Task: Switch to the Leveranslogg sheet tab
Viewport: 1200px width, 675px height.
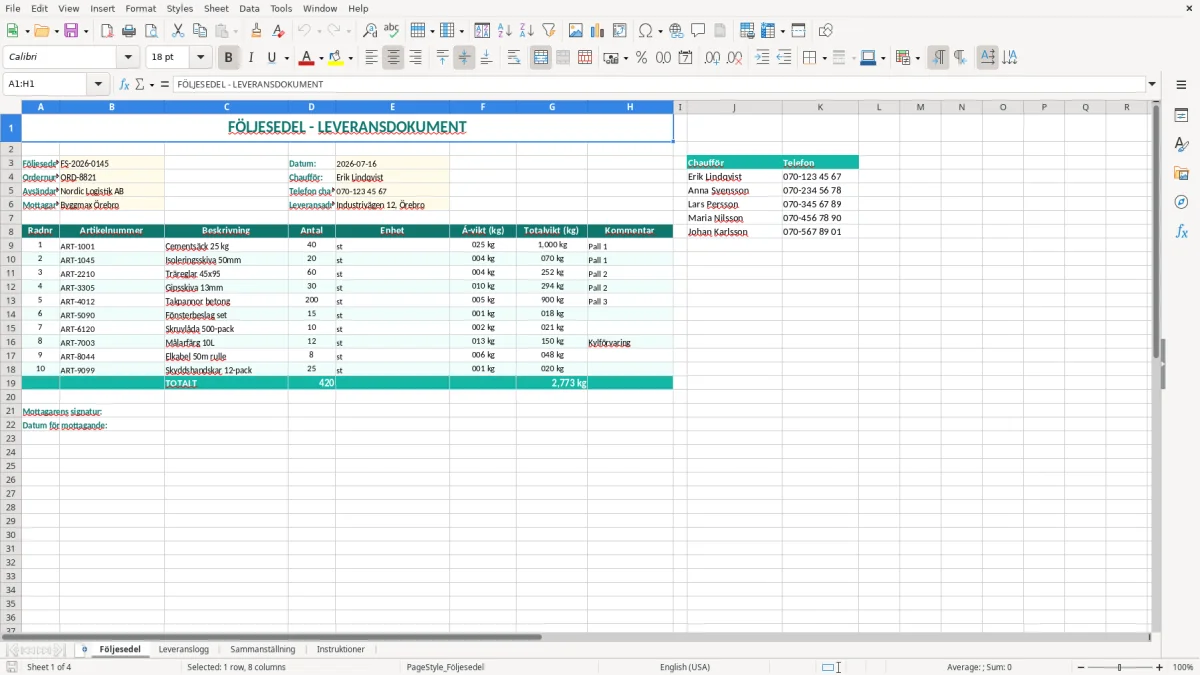Action: [183, 649]
